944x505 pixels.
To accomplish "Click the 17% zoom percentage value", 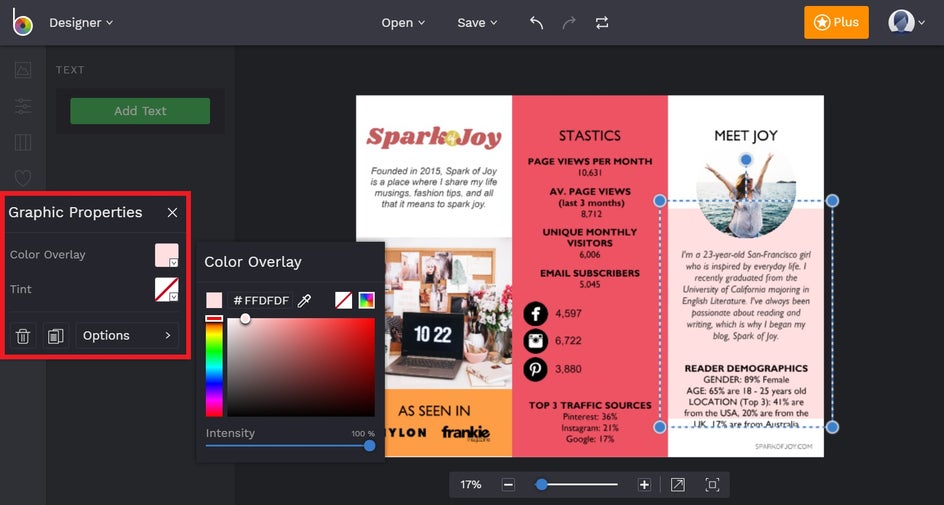I will 471,485.
